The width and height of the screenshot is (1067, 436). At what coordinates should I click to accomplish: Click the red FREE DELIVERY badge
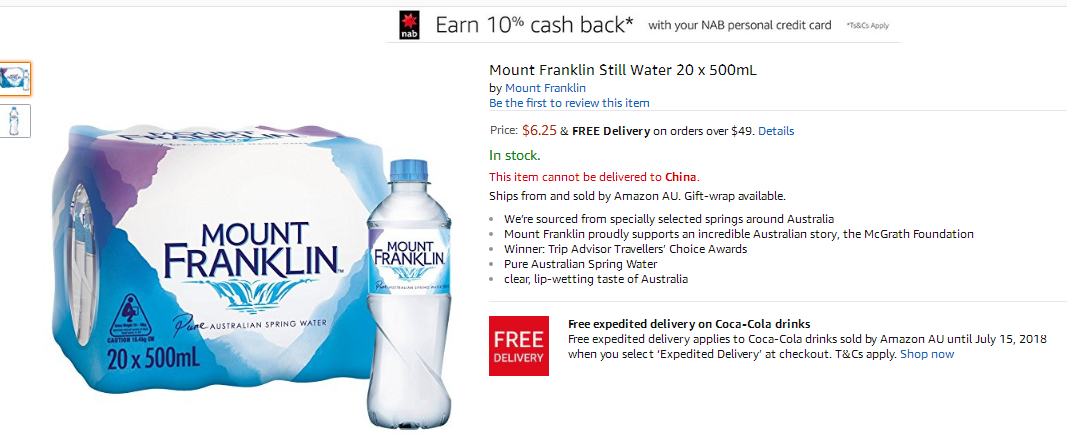pos(519,346)
